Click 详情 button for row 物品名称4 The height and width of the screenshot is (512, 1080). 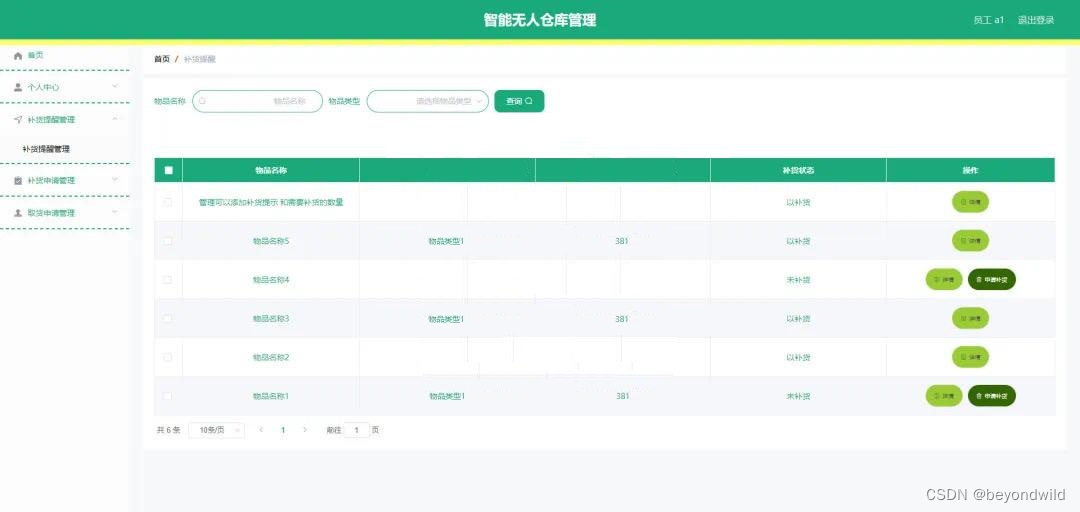click(x=944, y=280)
